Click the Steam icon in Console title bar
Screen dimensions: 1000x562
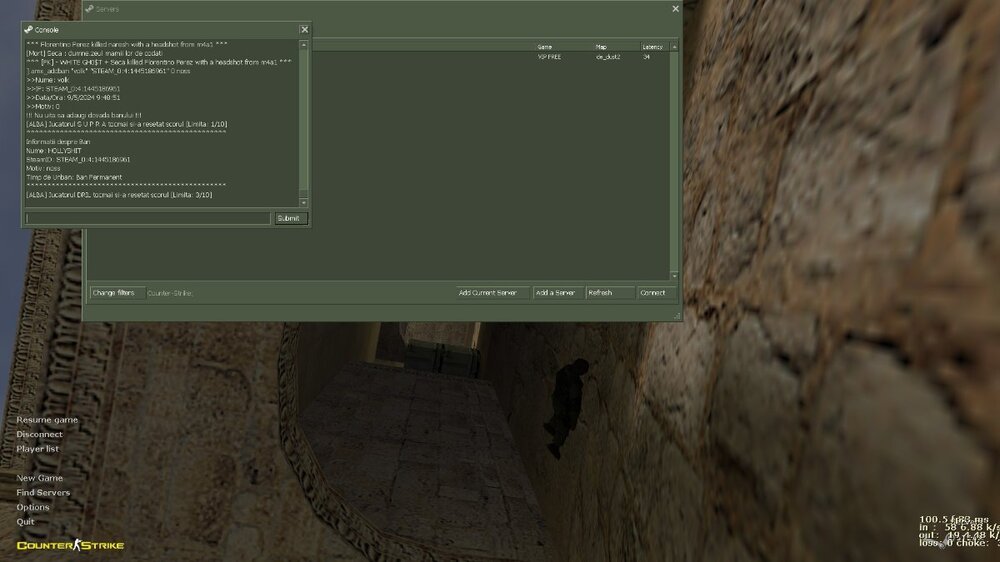pos(29,30)
